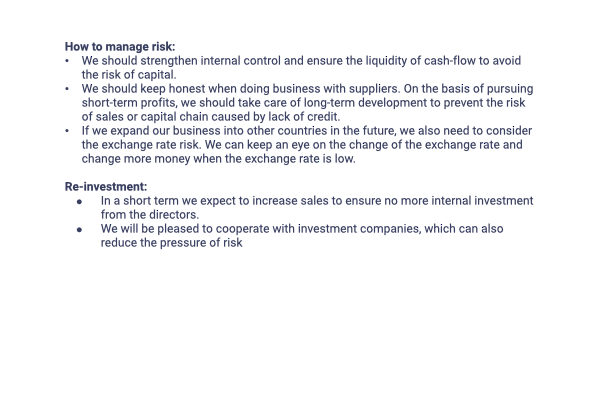Viewport: 600px width, 405px height.
Task: Click the line starting 'change more money'
Action: 218,159
